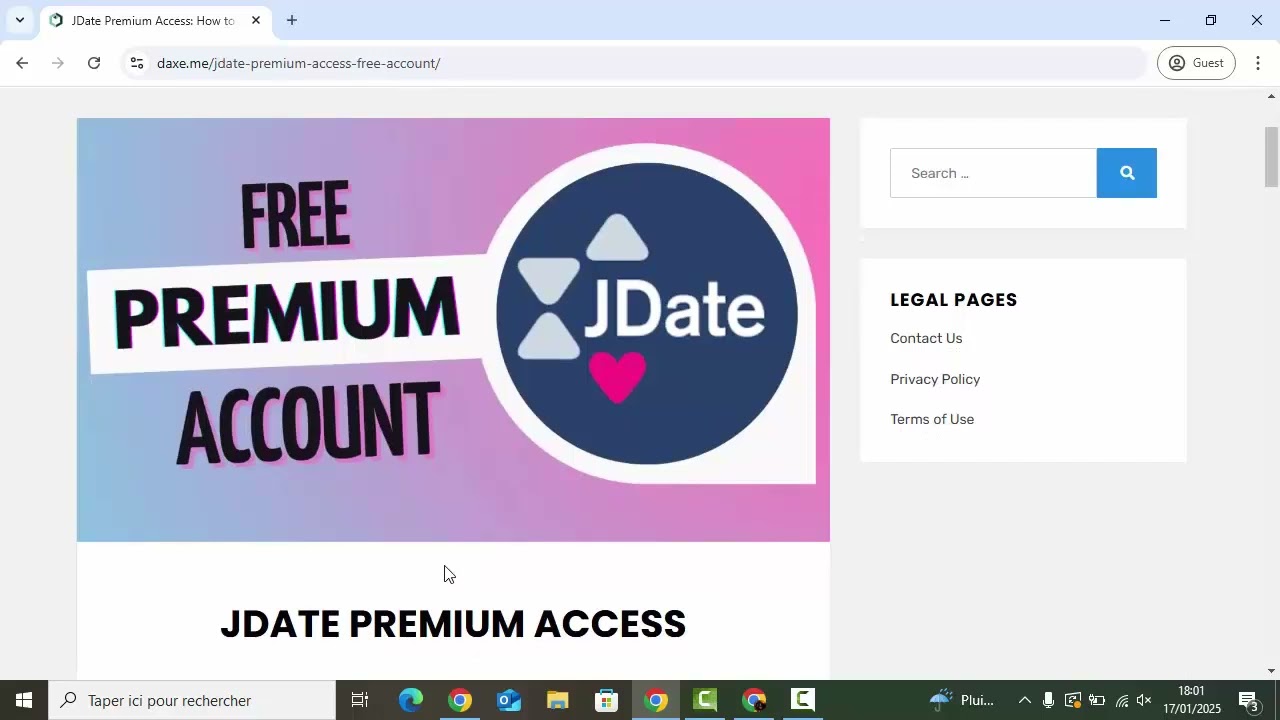
Task: Reload the current page
Action: pyautogui.click(x=94, y=63)
